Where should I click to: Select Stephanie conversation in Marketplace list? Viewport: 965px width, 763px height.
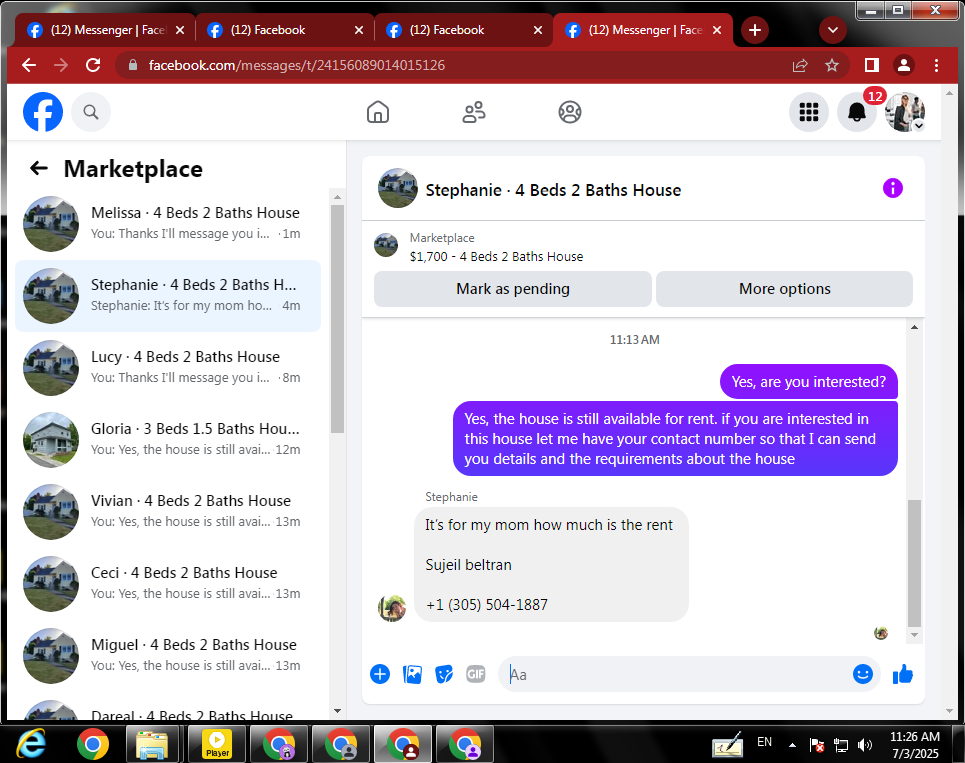(168, 295)
